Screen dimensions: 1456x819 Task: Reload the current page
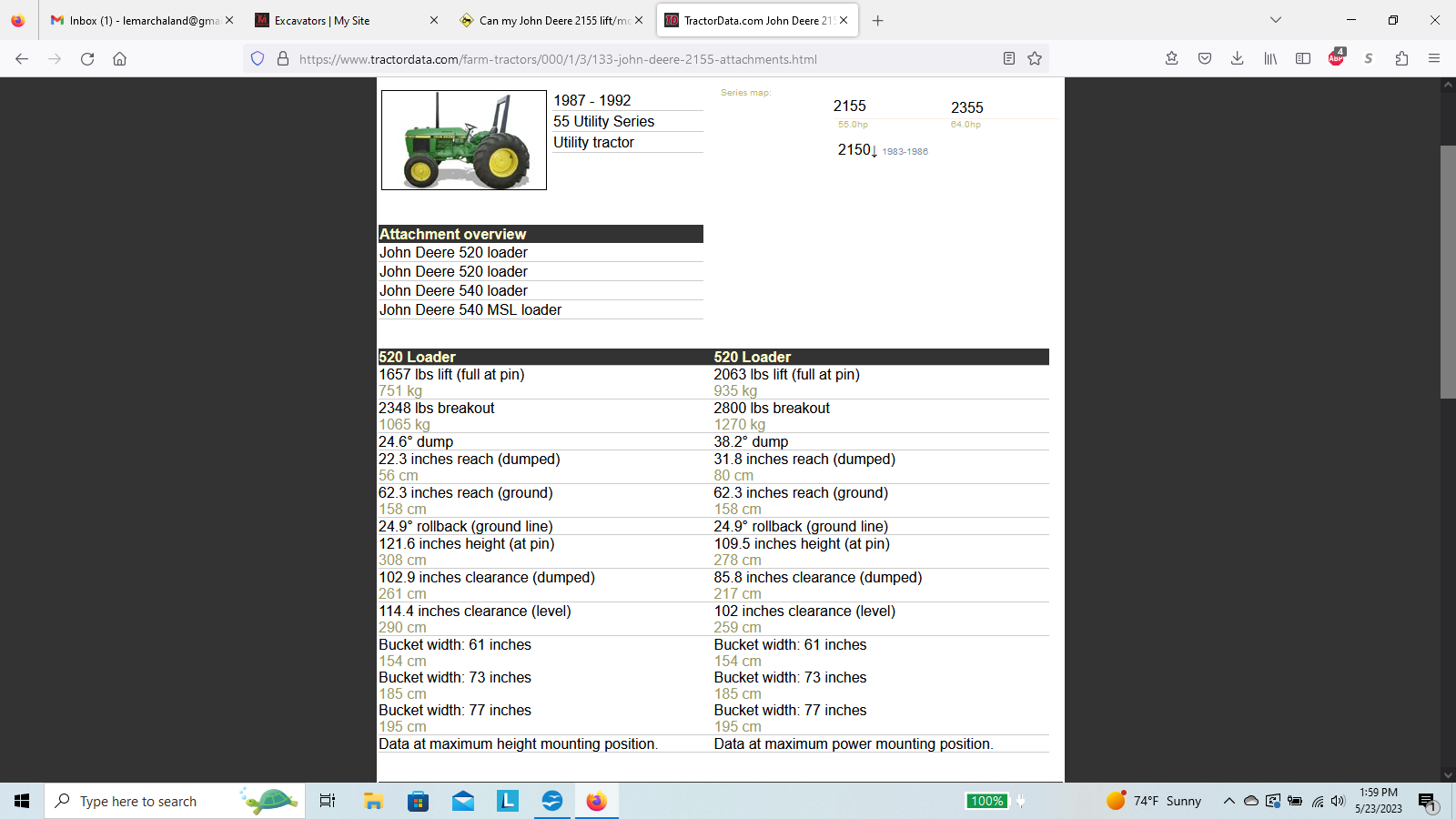tap(87, 59)
